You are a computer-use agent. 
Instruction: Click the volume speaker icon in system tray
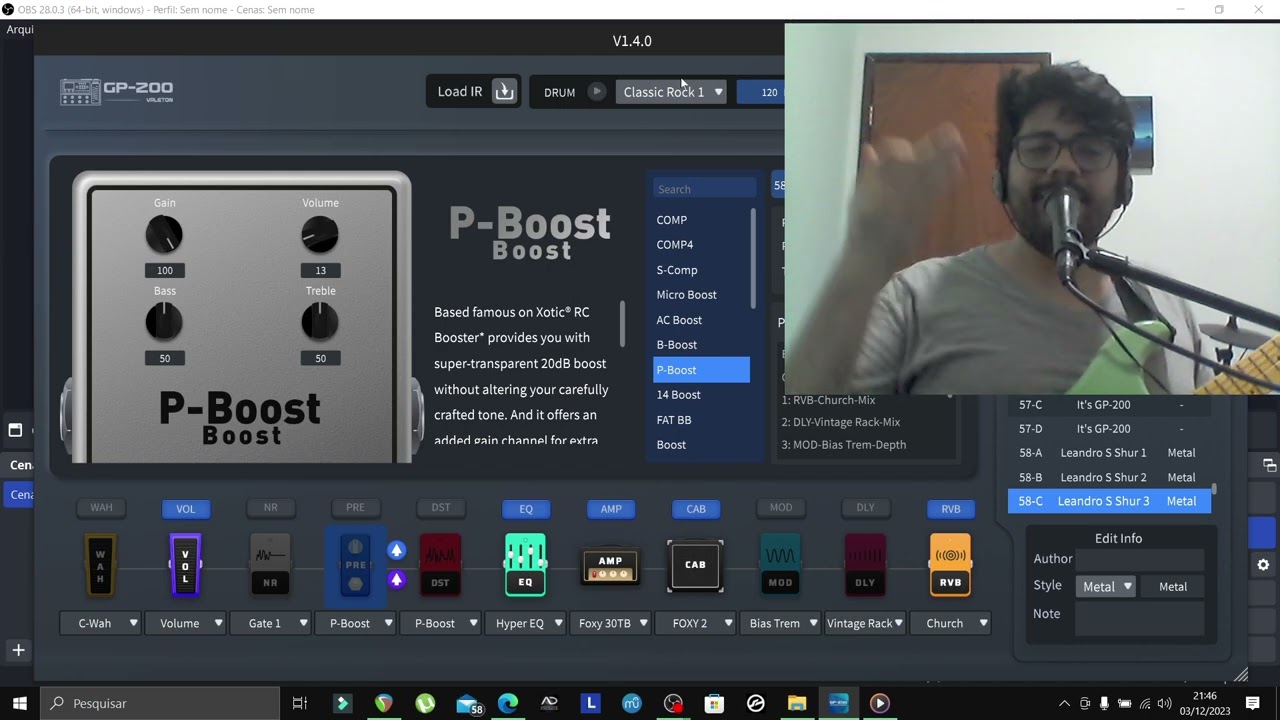click(1164, 703)
